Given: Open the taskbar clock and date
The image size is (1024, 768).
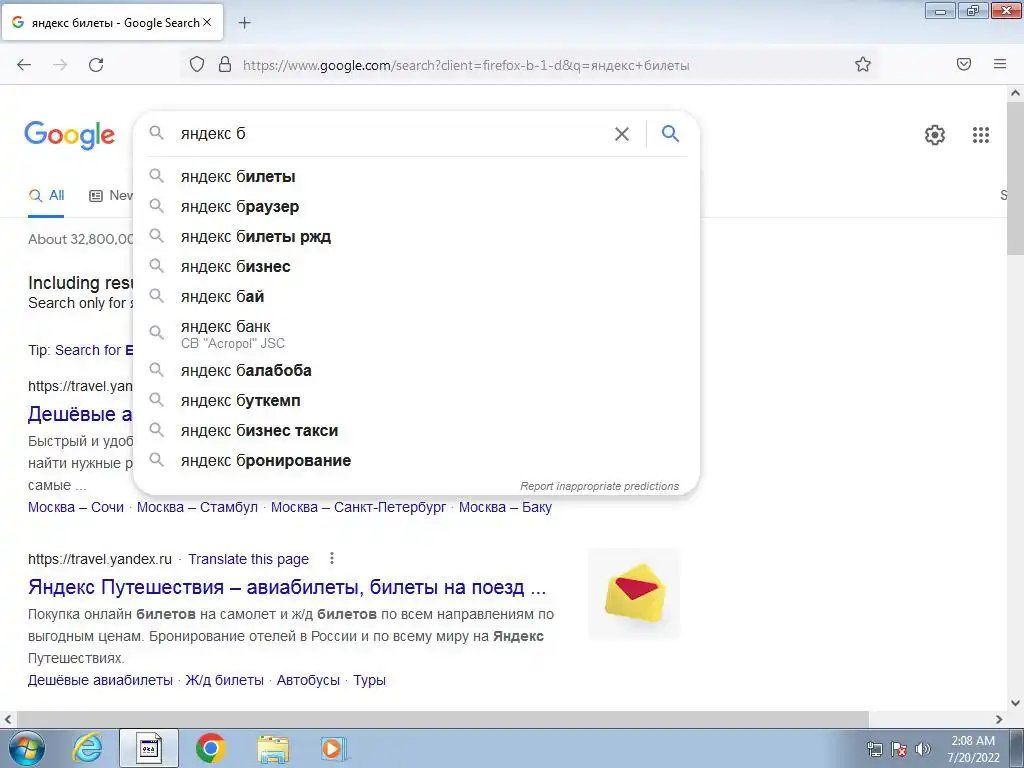Looking at the screenshot, I should pyautogui.click(x=973, y=749).
